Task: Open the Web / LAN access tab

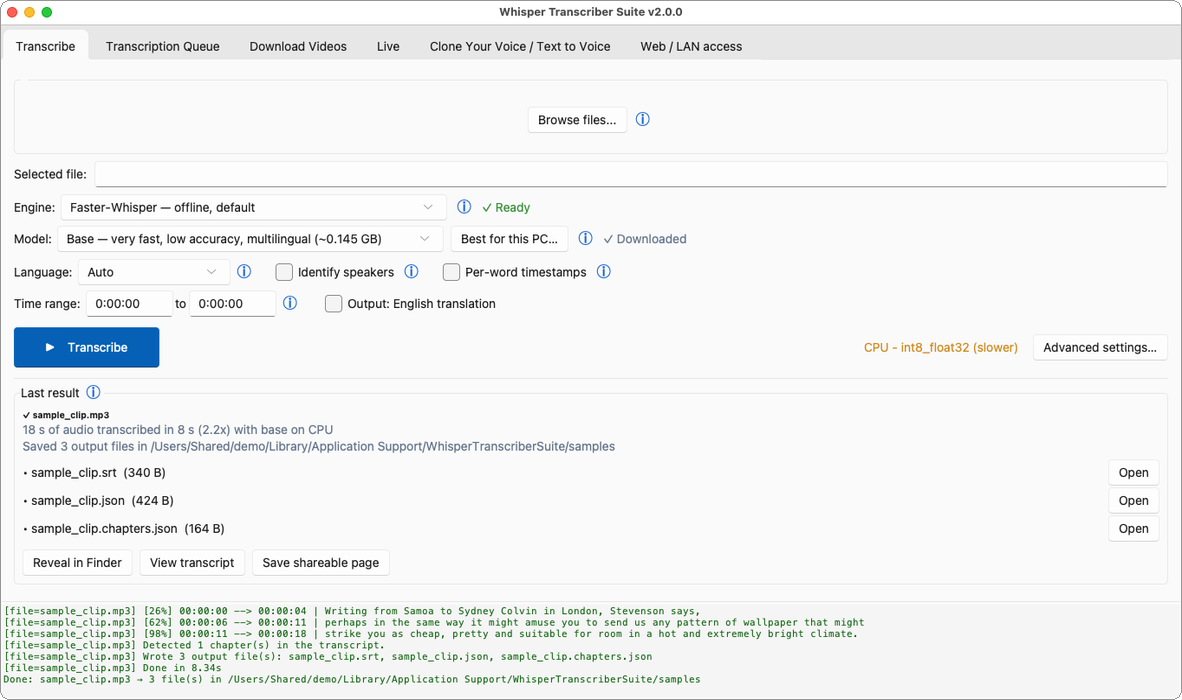Action: [x=691, y=46]
